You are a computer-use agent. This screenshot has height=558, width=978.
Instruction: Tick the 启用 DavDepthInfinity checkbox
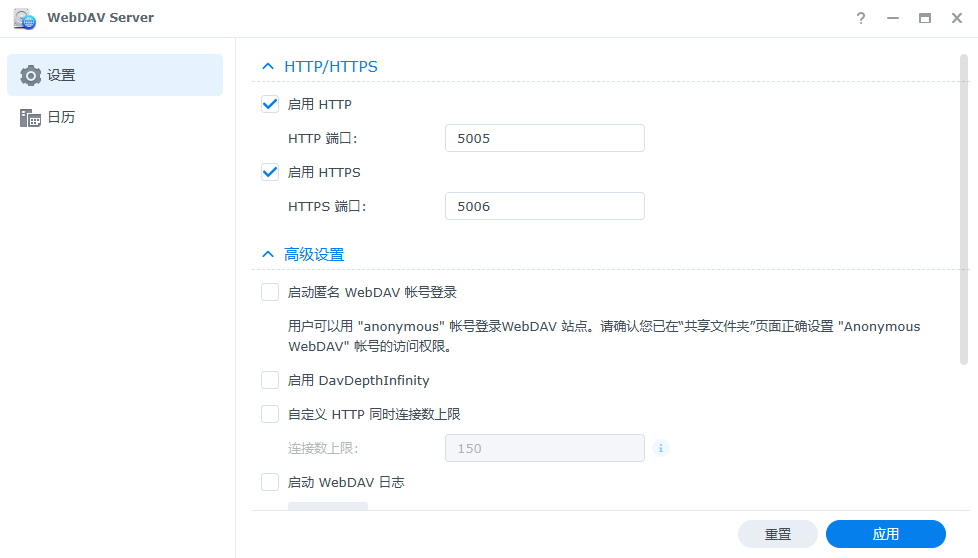point(270,380)
